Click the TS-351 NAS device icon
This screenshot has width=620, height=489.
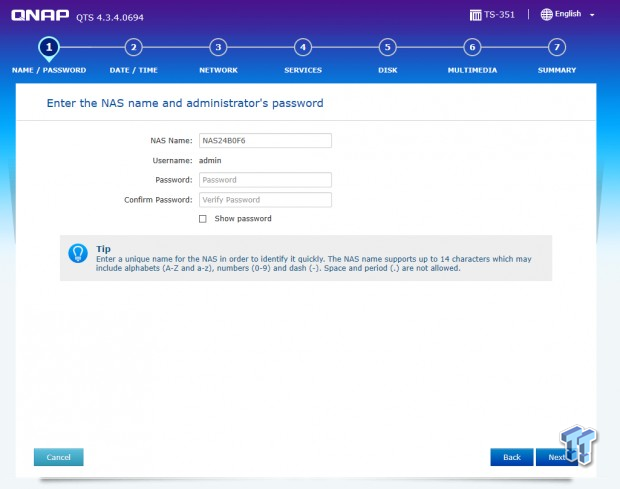[x=475, y=15]
